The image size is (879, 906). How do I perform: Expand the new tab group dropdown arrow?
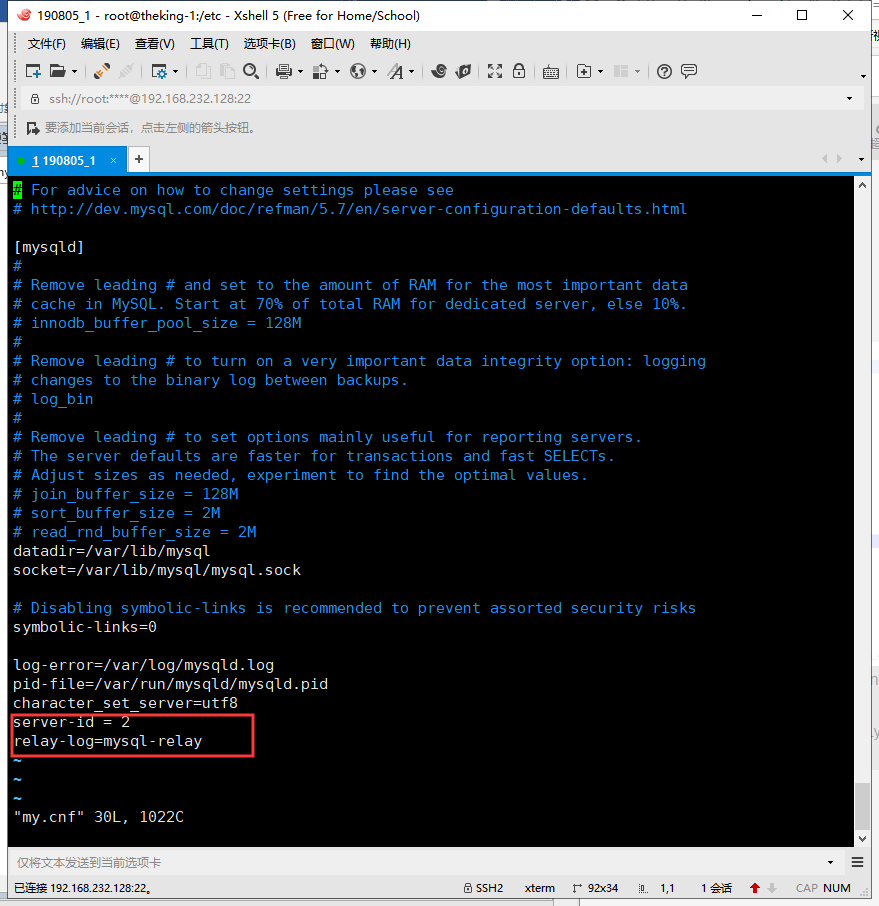(600, 72)
